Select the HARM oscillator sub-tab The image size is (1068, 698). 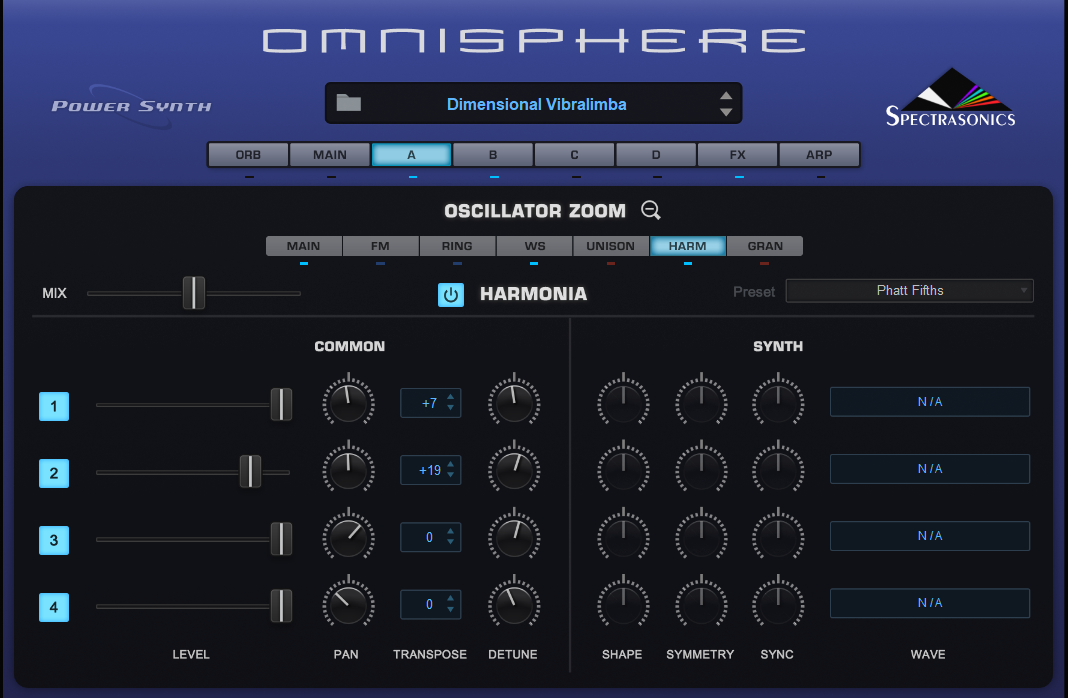pos(687,246)
